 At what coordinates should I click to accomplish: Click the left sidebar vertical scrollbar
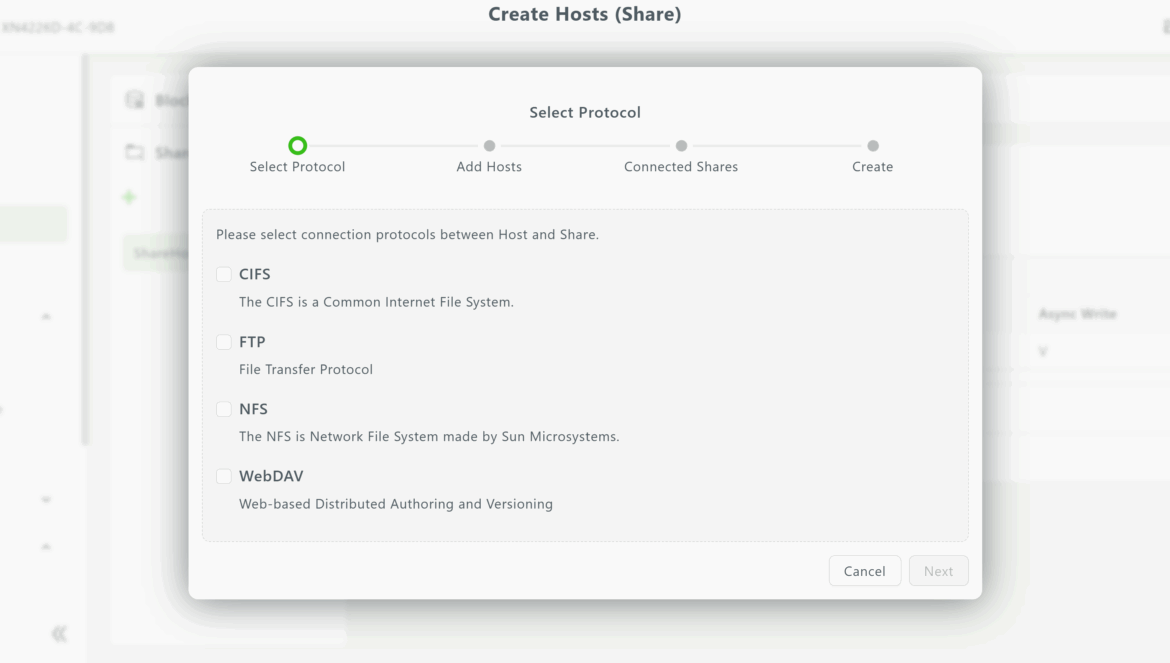(85, 250)
